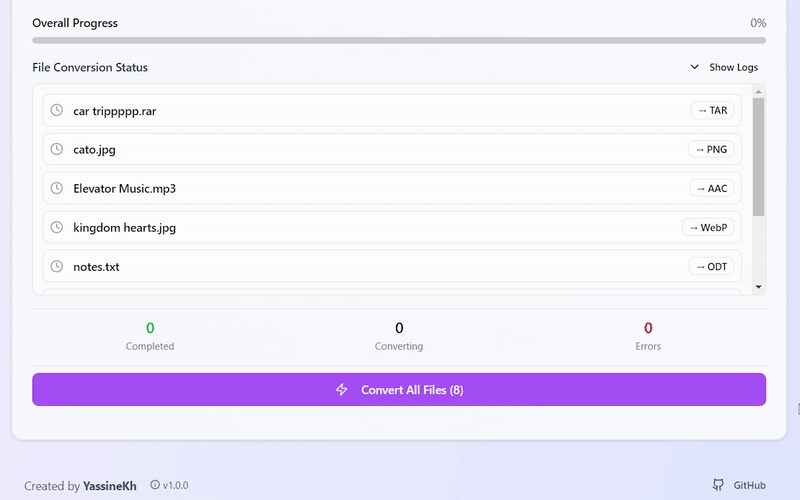Open AAC format badge for Elevator Music.mp3

point(711,188)
